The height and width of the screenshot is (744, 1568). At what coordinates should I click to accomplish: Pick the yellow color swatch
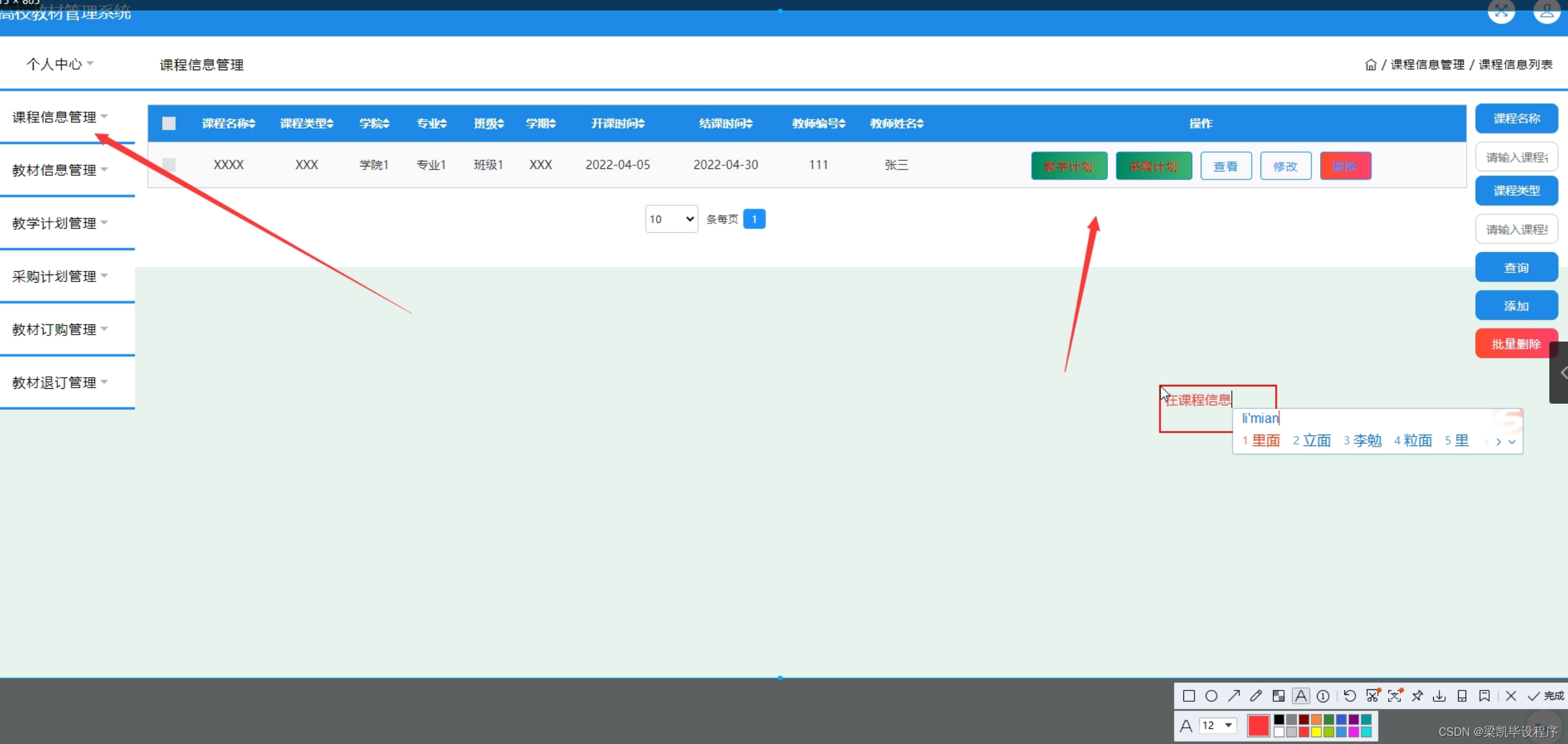(1316, 732)
